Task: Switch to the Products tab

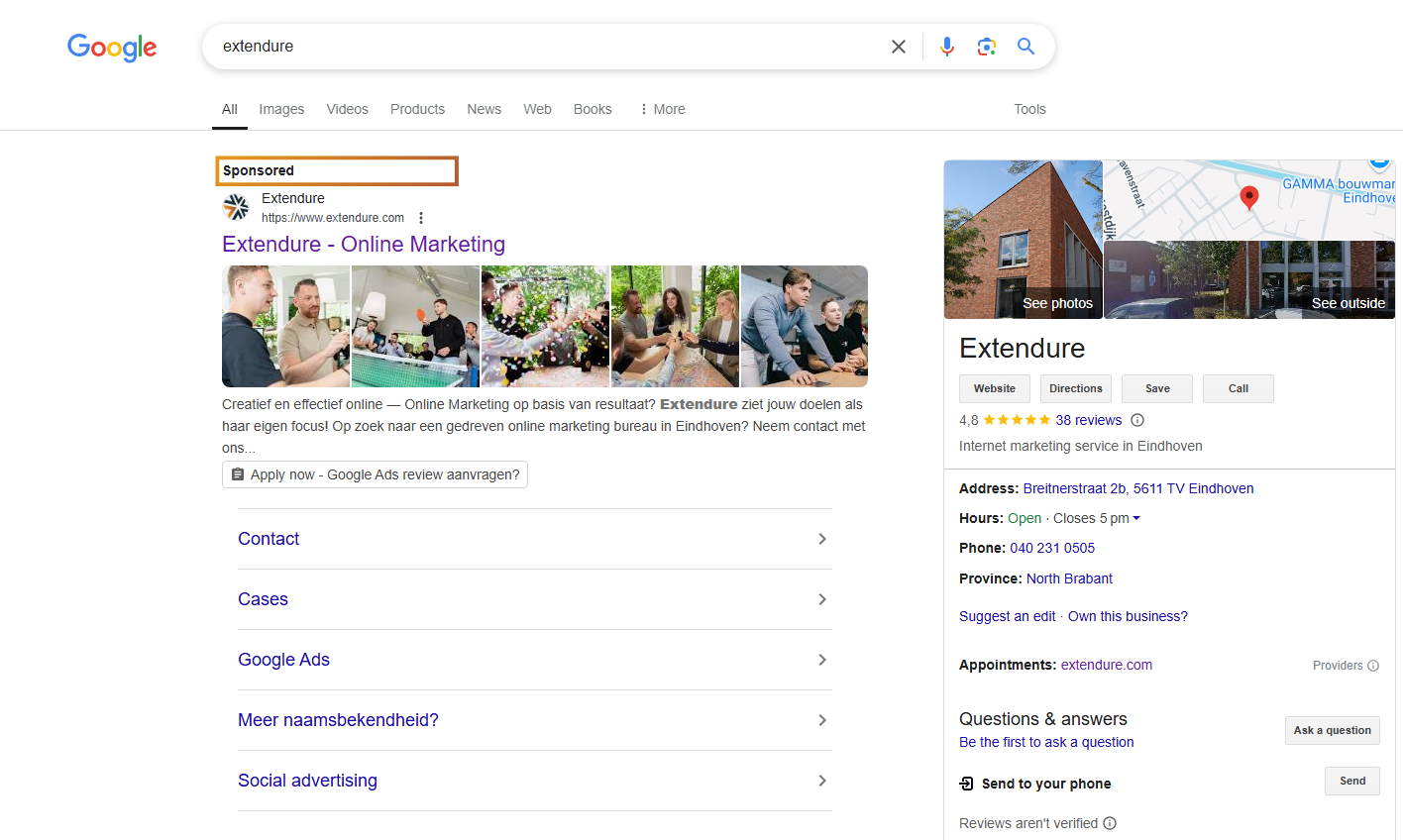Action: 417,109
